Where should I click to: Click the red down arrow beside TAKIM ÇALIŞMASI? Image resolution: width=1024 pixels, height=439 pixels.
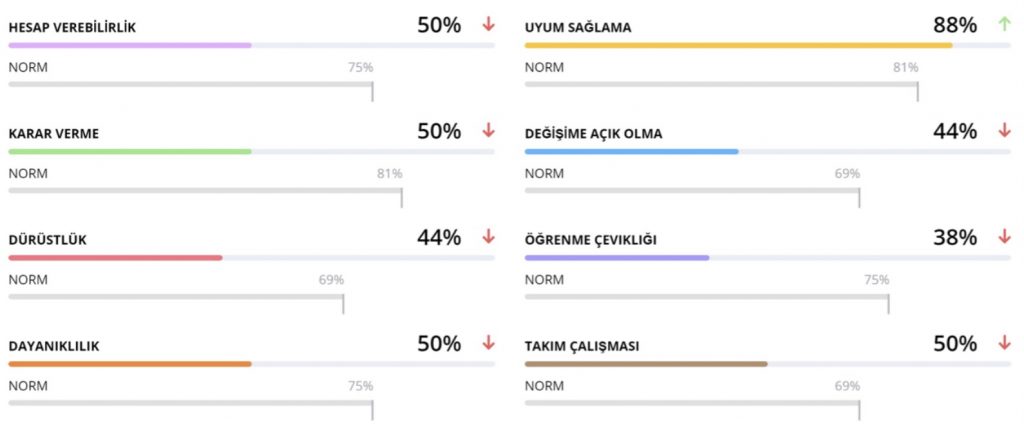coord(1004,343)
